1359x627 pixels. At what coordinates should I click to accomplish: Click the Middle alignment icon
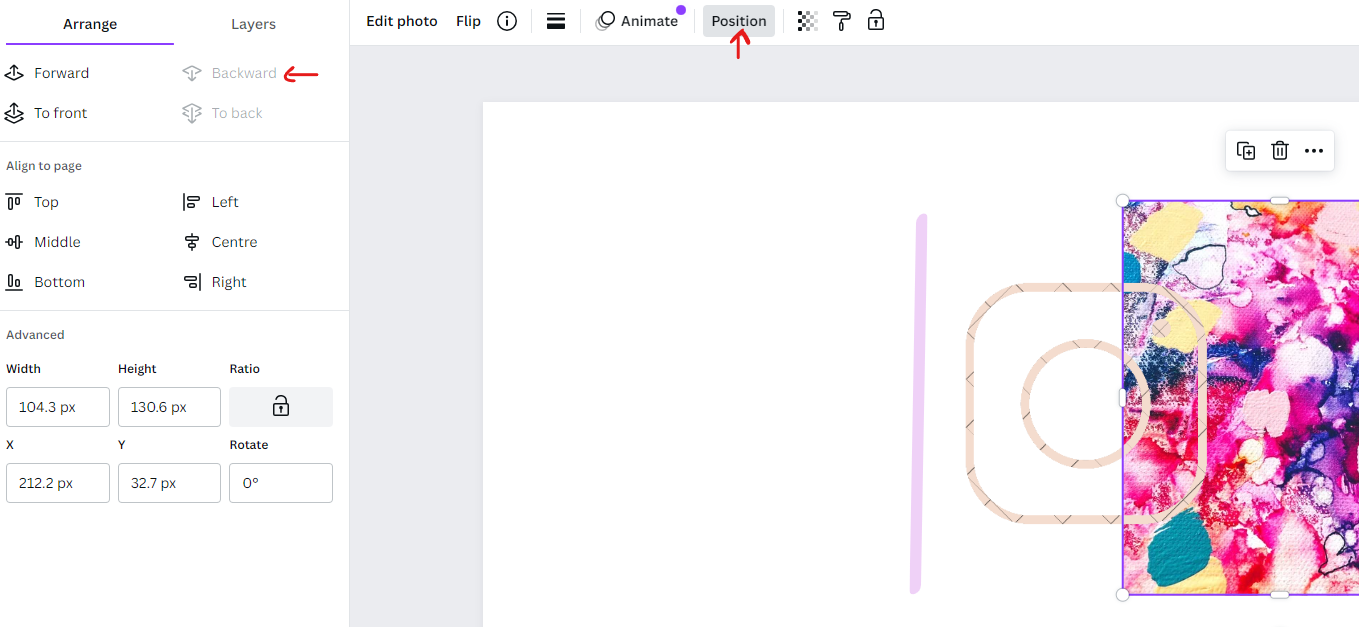pyautogui.click(x=14, y=242)
